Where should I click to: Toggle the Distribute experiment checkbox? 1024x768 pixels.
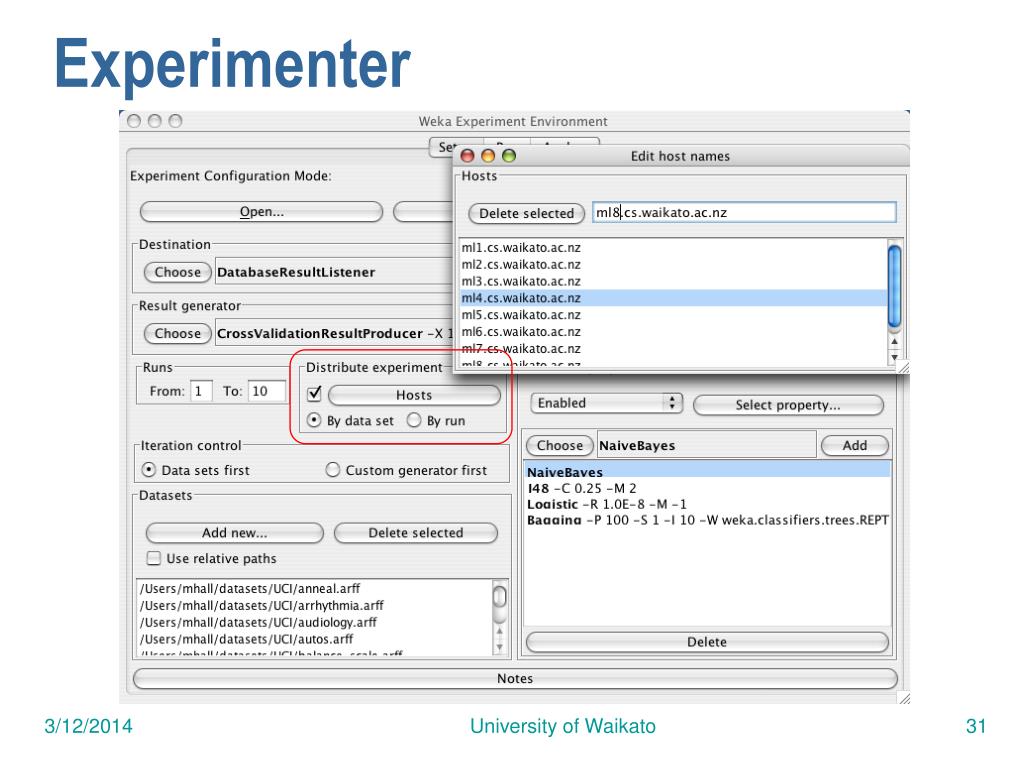314,393
